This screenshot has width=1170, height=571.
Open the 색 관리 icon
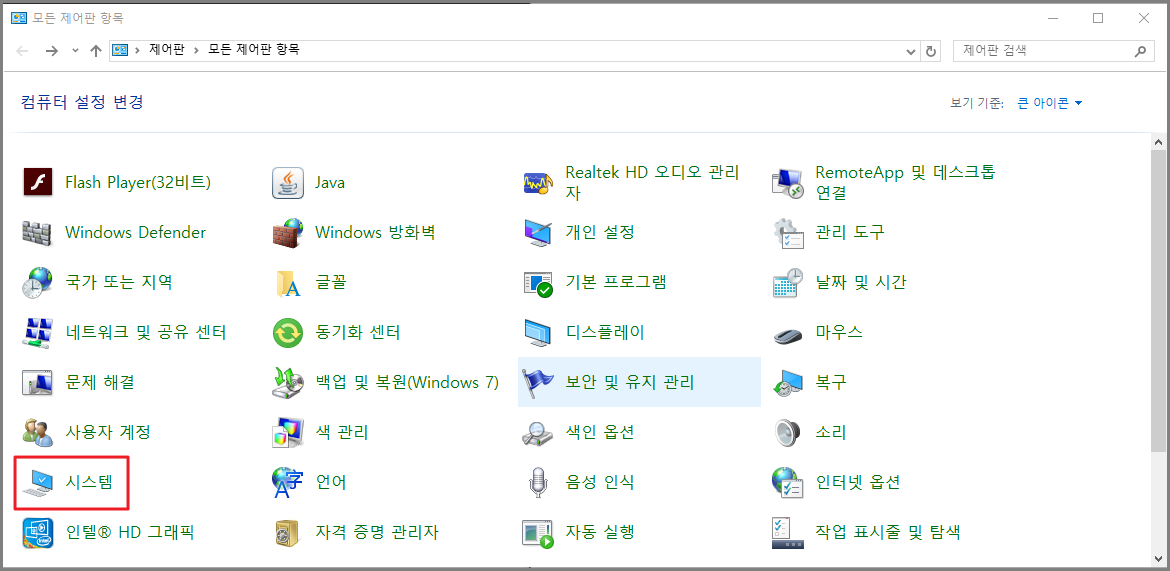click(287, 432)
